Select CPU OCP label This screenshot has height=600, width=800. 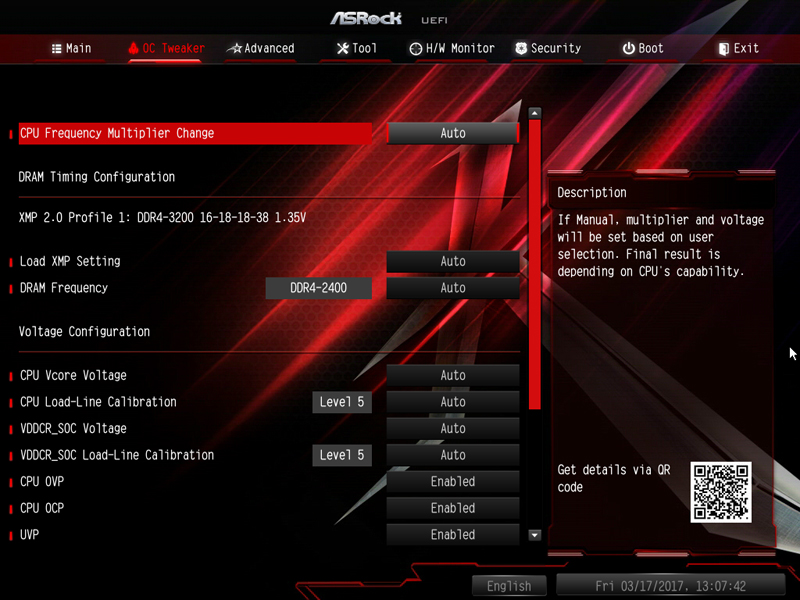click(42, 508)
